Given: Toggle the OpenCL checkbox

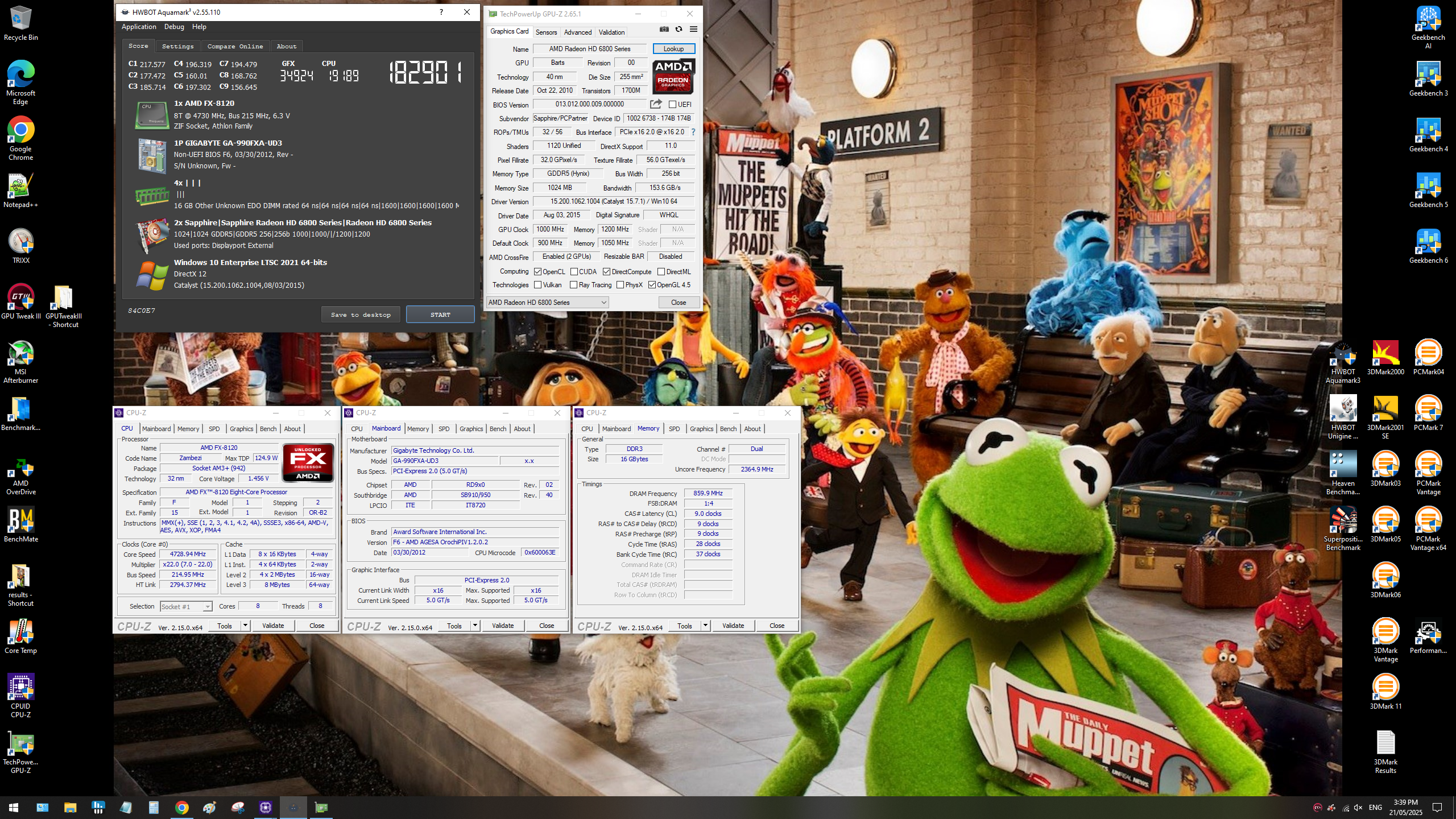Looking at the screenshot, I should [x=537, y=272].
